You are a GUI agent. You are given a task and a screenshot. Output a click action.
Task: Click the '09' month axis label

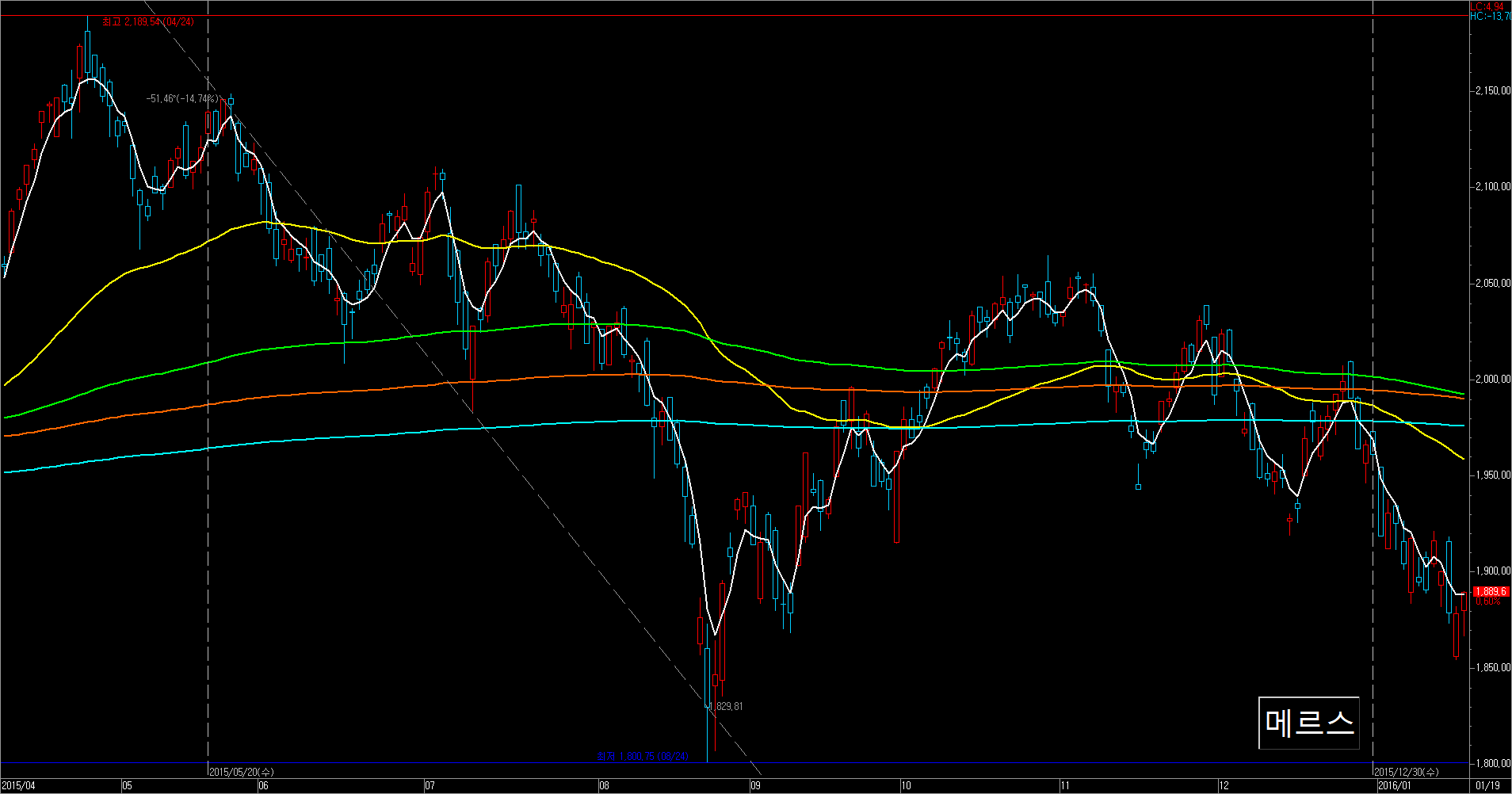pyautogui.click(x=756, y=786)
